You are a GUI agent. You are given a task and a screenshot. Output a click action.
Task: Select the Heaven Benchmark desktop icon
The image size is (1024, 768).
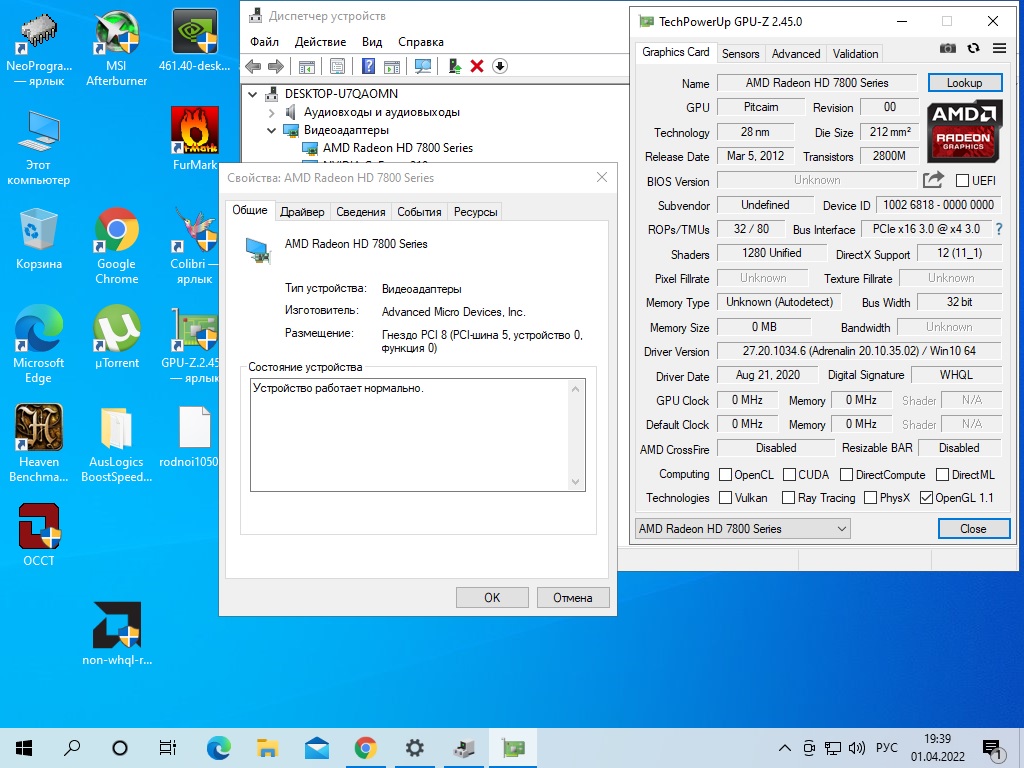pyautogui.click(x=39, y=443)
